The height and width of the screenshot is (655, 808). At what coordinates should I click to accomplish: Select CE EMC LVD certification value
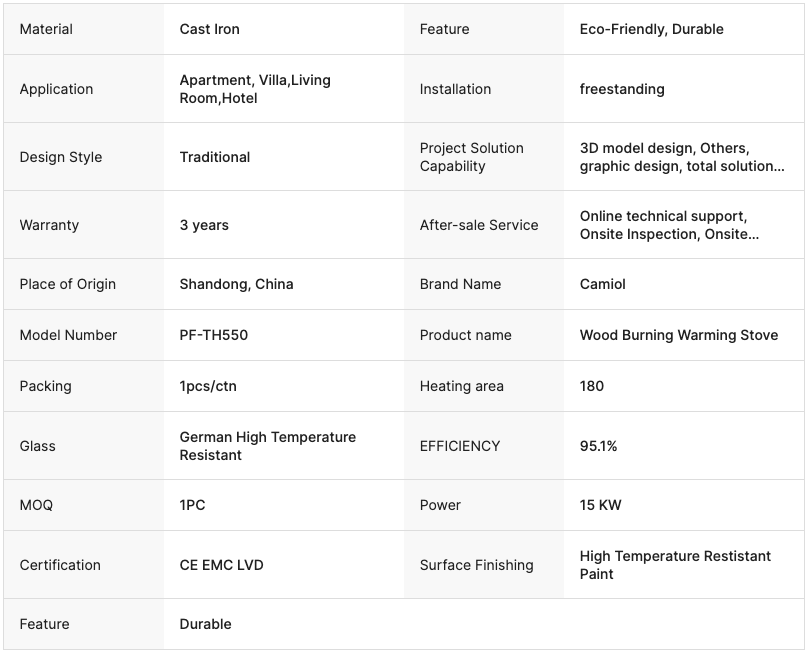click(221, 565)
